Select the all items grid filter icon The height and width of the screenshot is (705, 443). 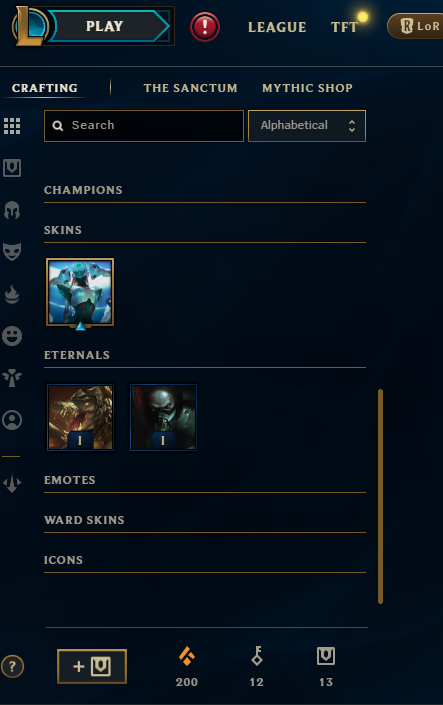(x=12, y=126)
